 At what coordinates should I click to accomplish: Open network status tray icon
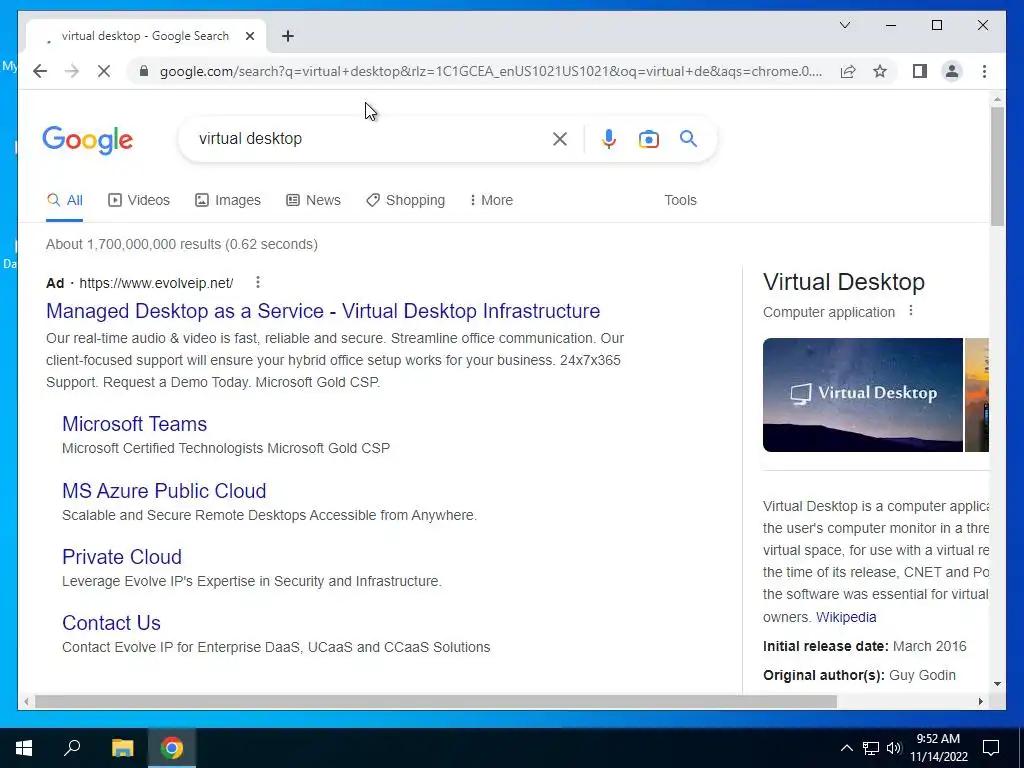tap(871, 748)
